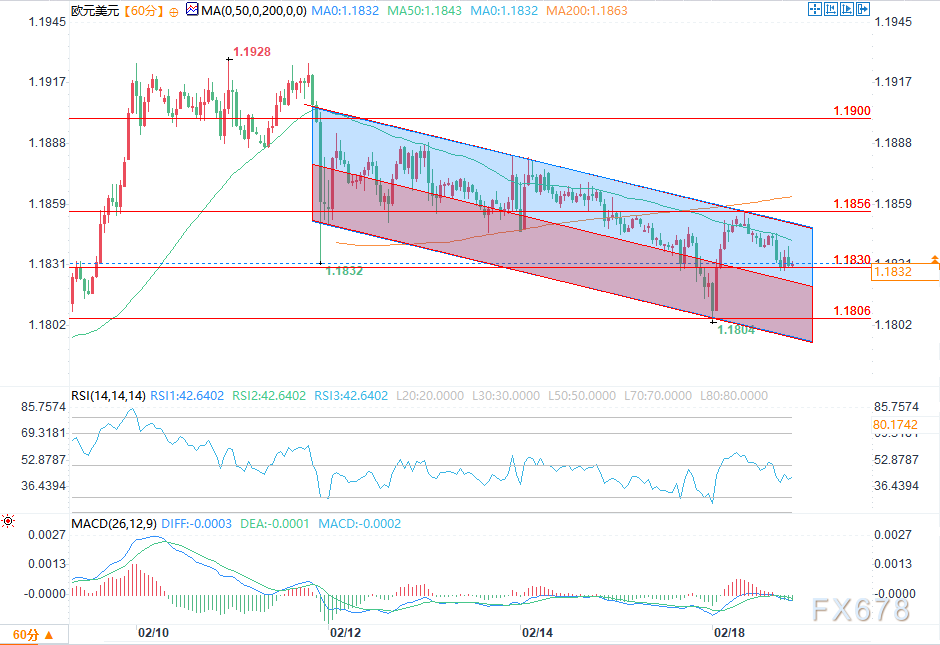Click the 1.1928 high price marker
The height and width of the screenshot is (645, 940).
(x=251, y=51)
